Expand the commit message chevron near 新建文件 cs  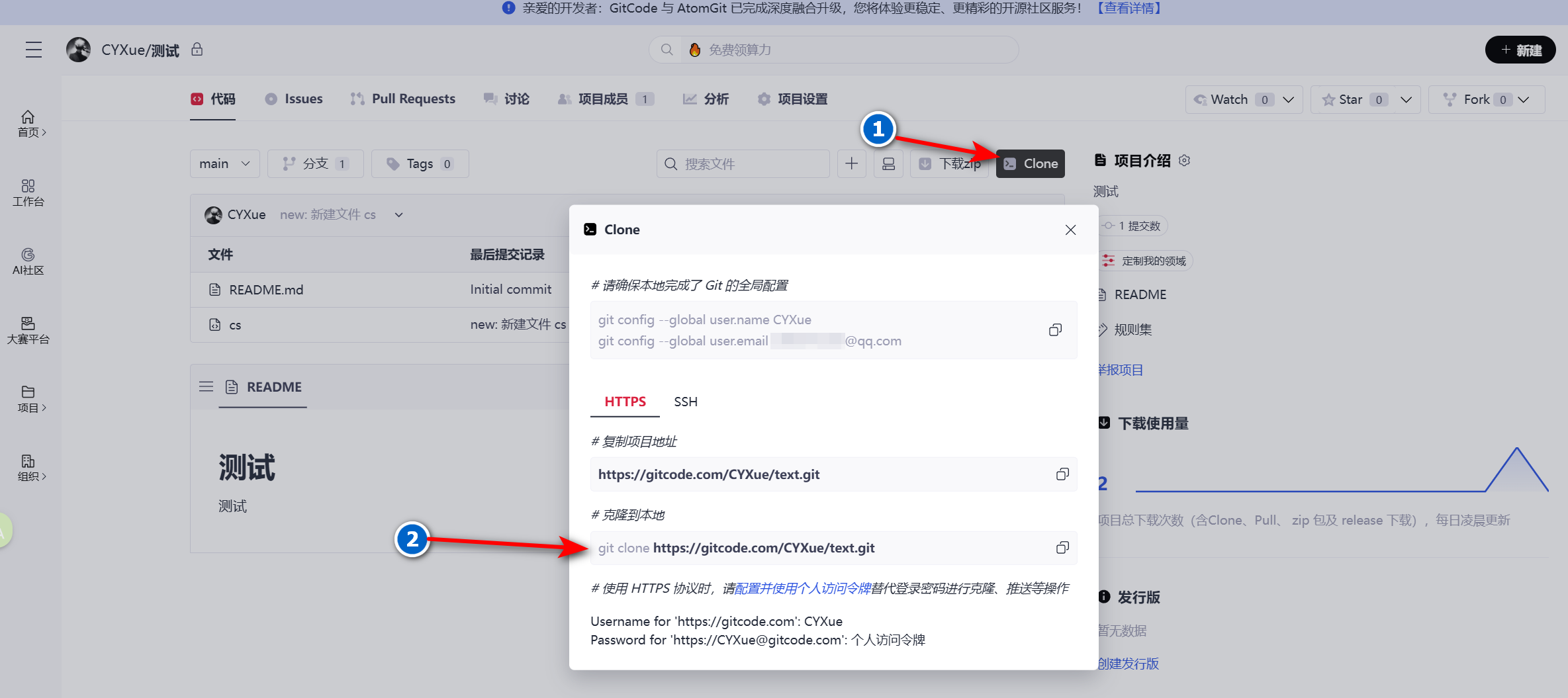(398, 214)
